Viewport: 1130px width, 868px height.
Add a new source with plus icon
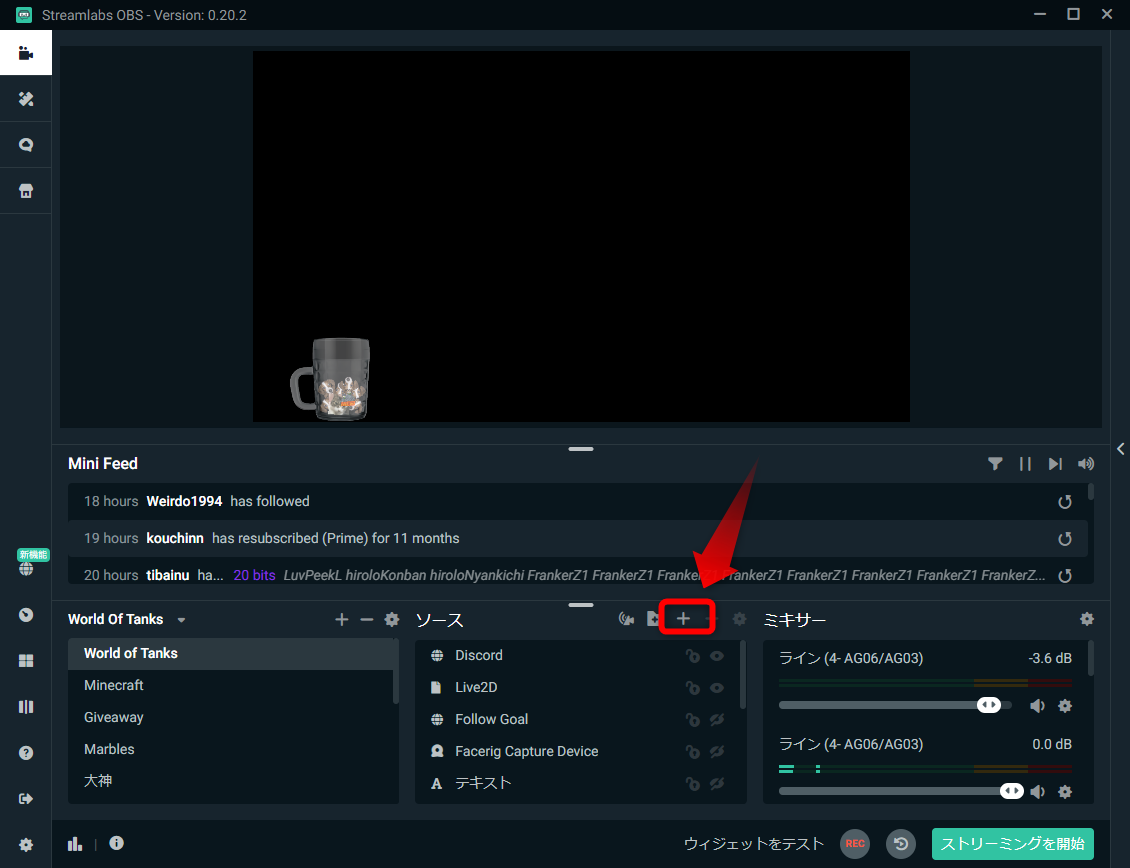[x=683, y=618]
